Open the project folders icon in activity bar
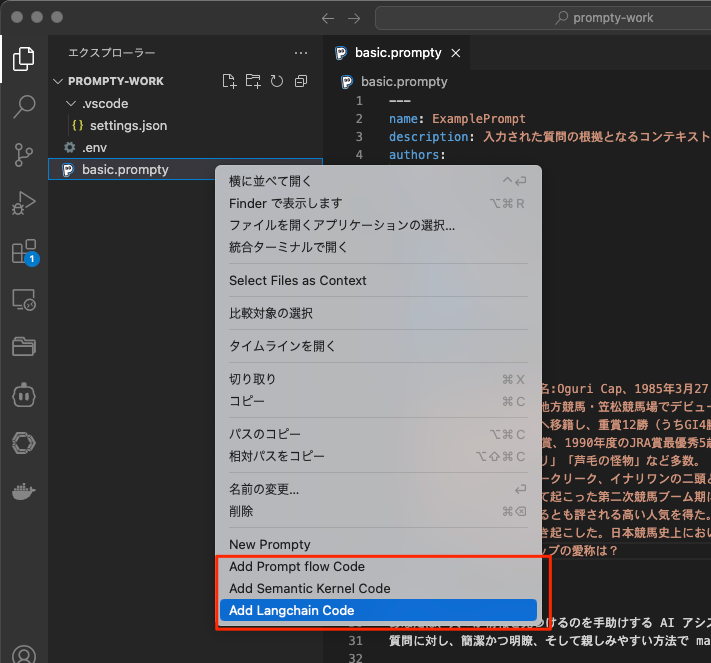The image size is (711, 663). (x=24, y=347)
